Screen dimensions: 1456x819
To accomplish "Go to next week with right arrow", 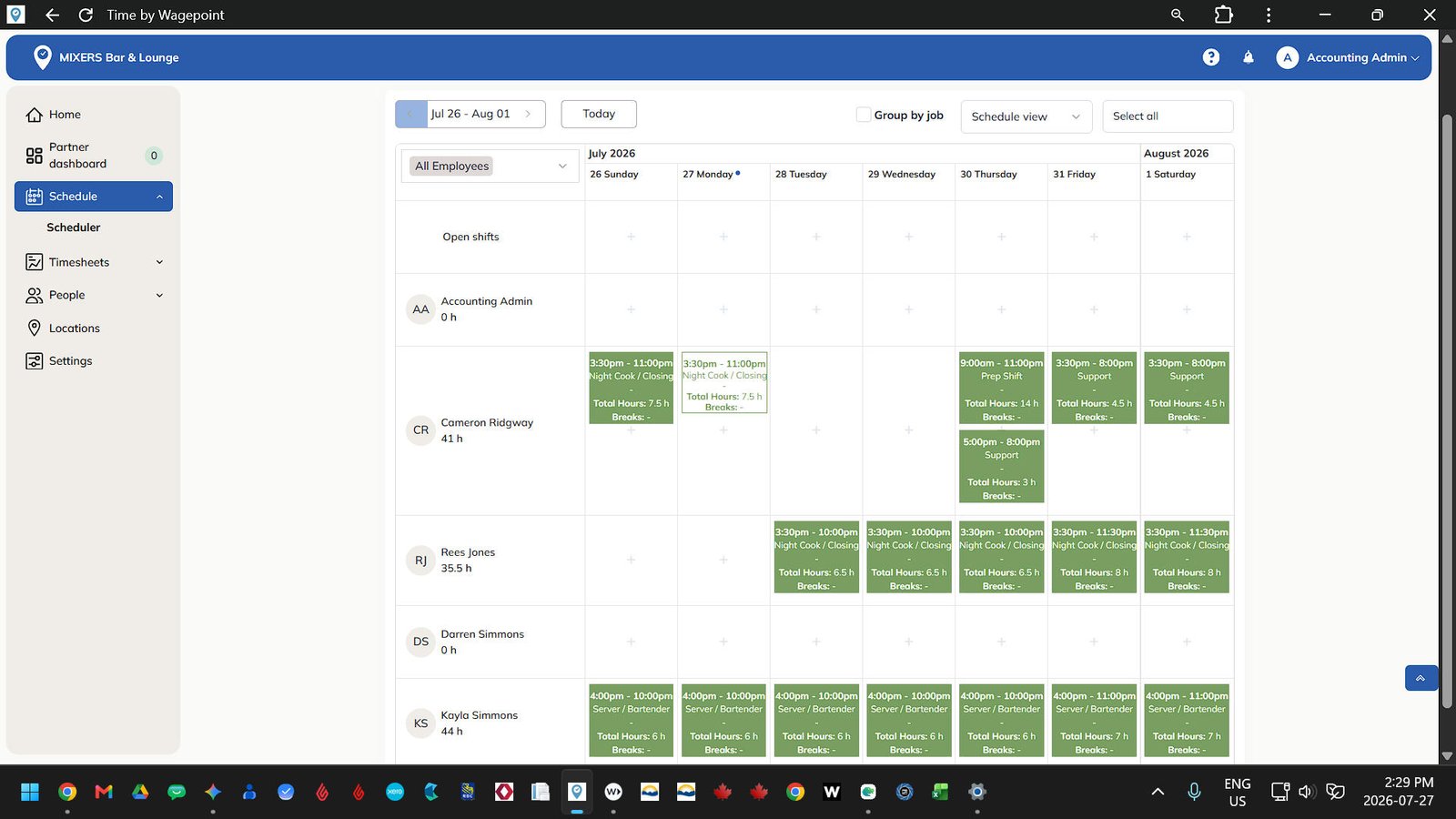I will pyautogui.click(x=528, y=114).
